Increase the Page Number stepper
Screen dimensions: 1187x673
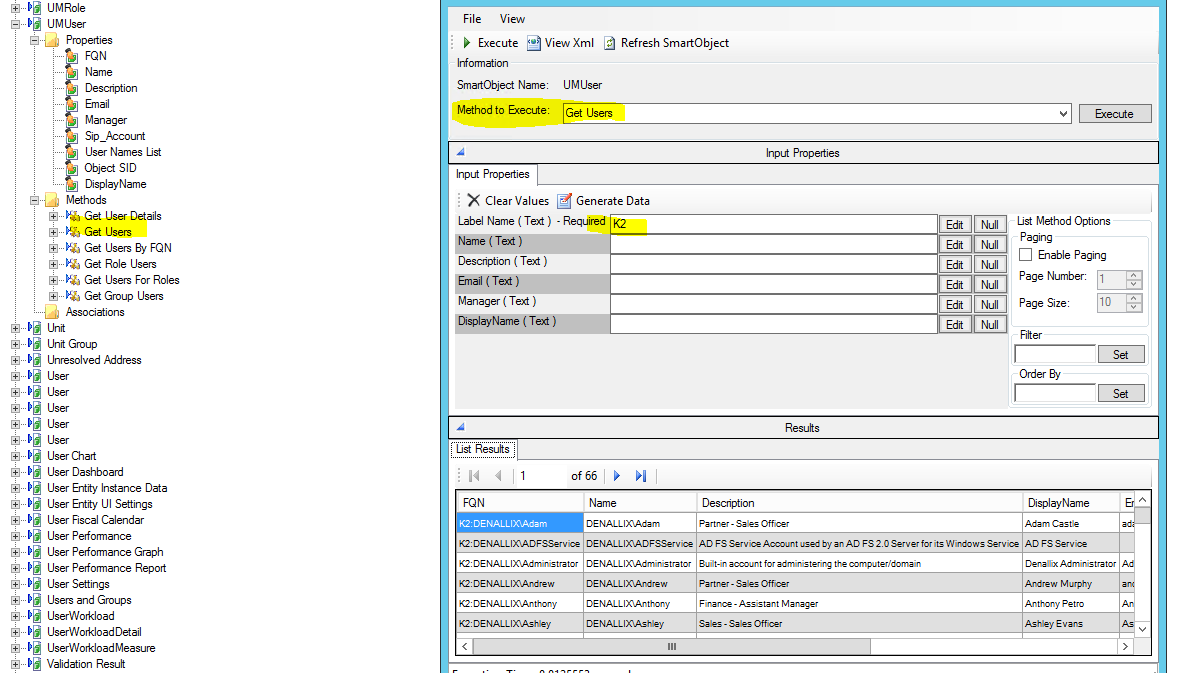click(x=1133, y=276)
